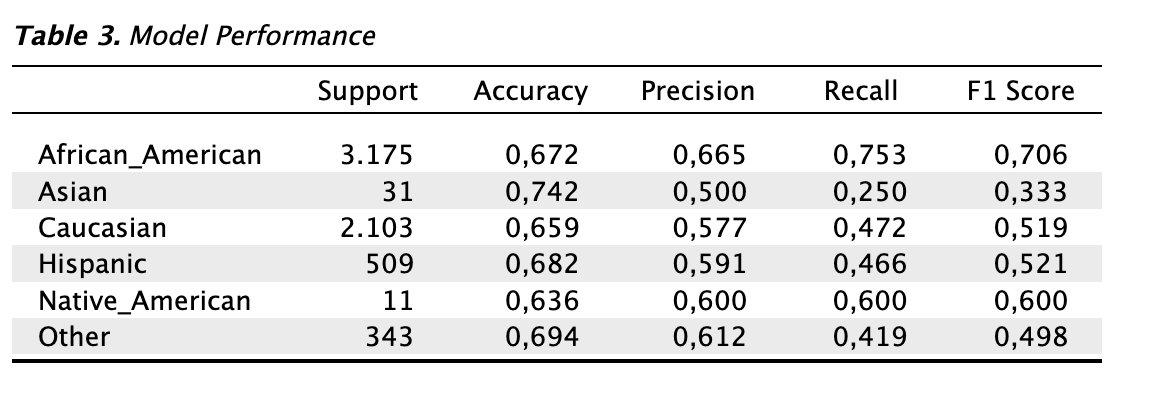Viewport: 1152px width, 394px height.
Task: Select the Asian row label
Action: pyautogui.click(x=72, y=192)
